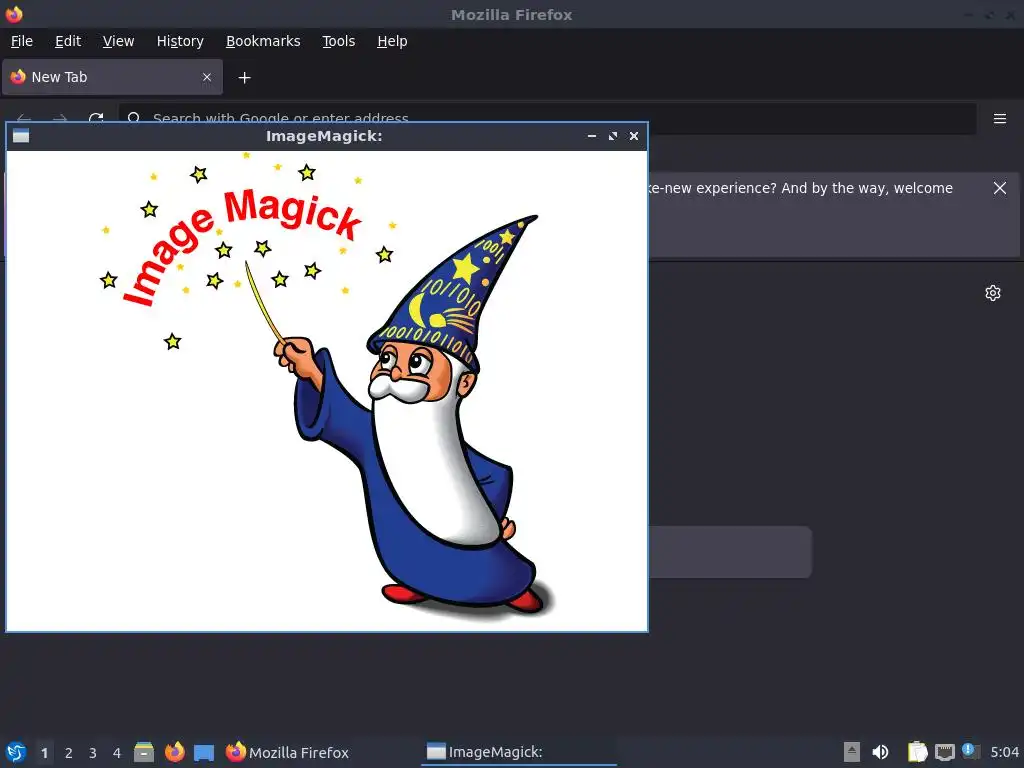Viewport: 1024px width, 768px height.
Task: Open the Help menu in Firefox
Action: (392, 41)
